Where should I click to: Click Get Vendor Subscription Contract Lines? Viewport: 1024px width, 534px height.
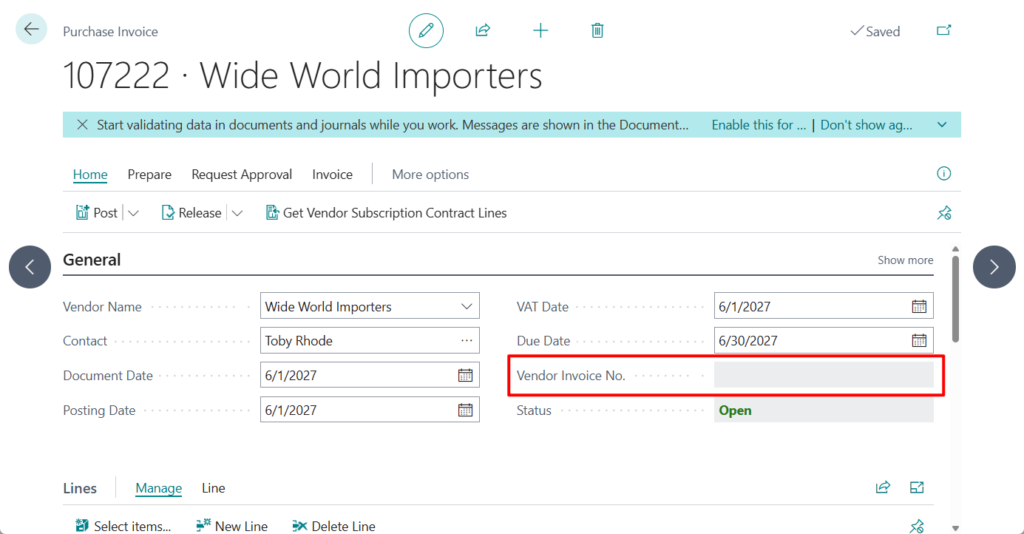click(x=386, y=213)
